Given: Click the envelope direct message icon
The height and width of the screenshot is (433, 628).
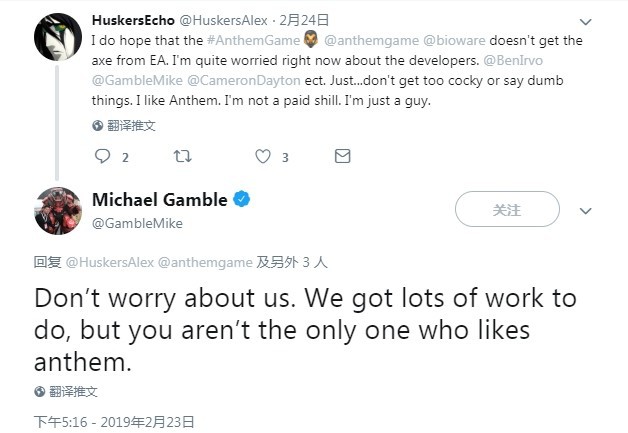Looking at the screenshot, I should pos(342,157).
